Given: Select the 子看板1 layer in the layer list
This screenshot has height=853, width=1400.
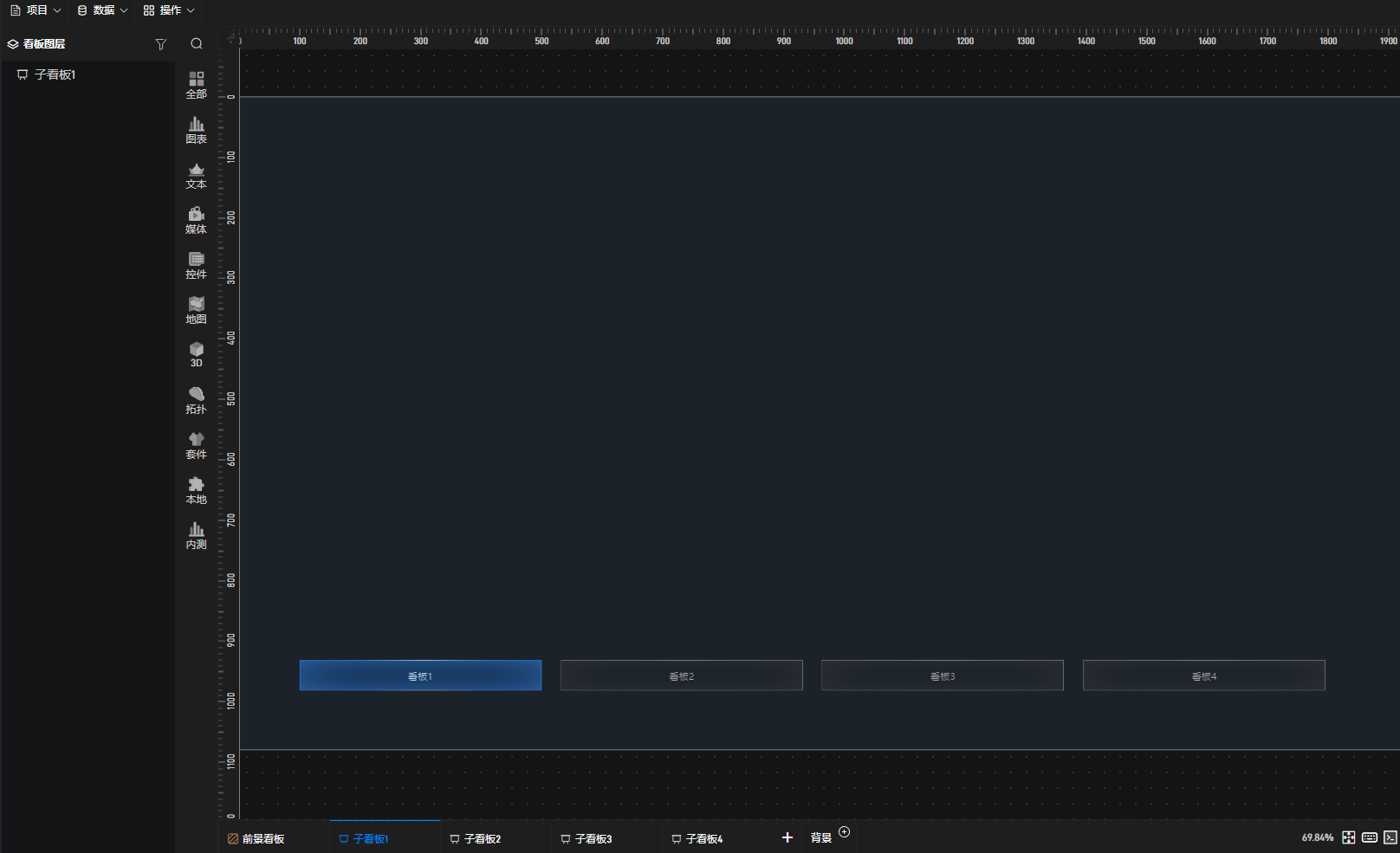Looking at the screenshot, I should (55, 74).
